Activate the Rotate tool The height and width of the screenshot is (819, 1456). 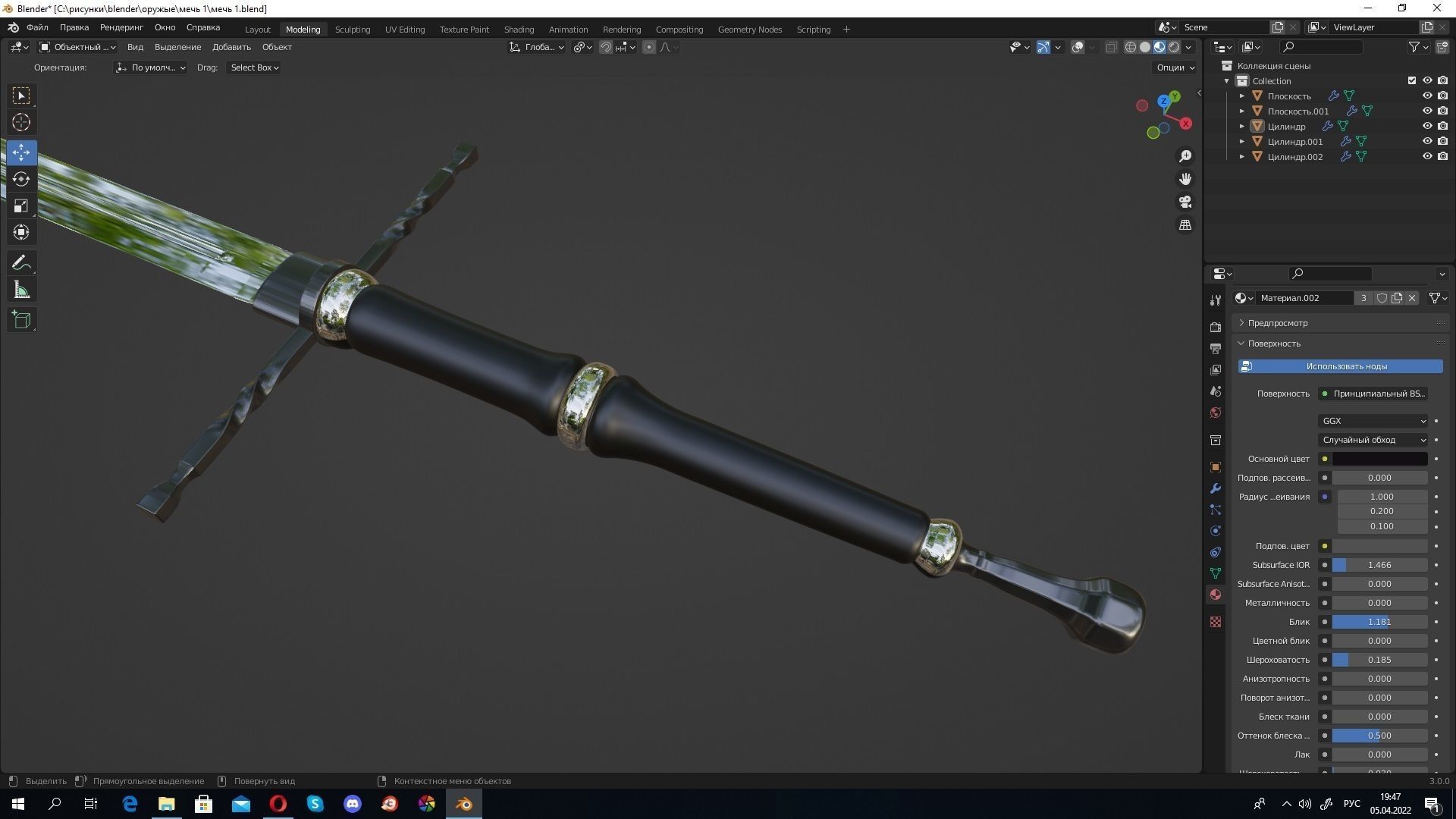[x=20, y=179]
